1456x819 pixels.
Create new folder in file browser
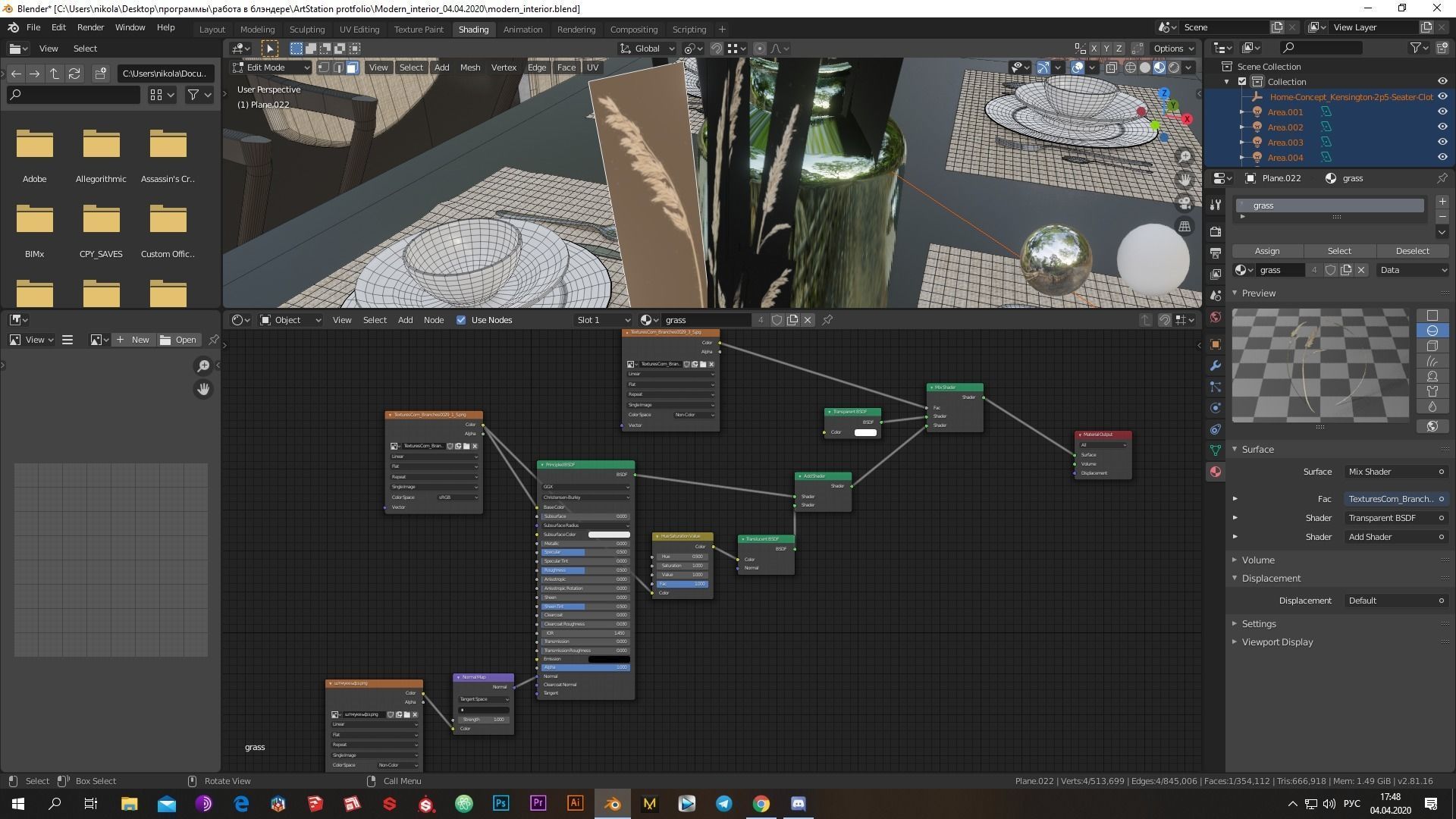tap(101, 74)
